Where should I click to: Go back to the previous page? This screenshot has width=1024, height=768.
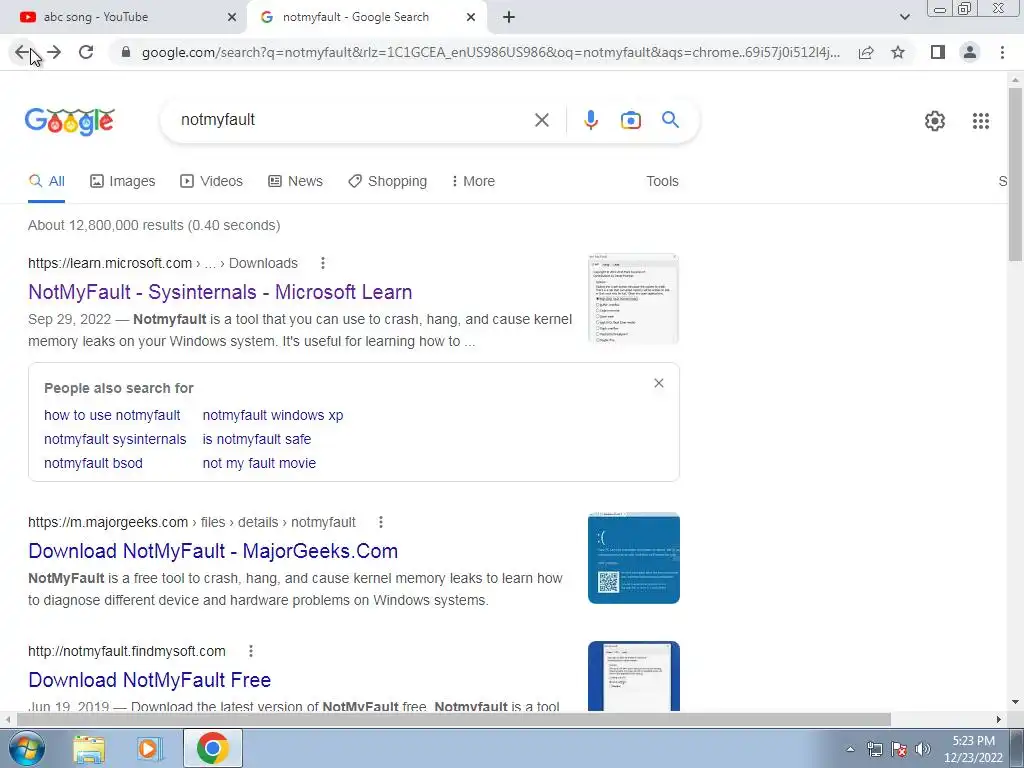pyautogui.click(x=22, y=52)
